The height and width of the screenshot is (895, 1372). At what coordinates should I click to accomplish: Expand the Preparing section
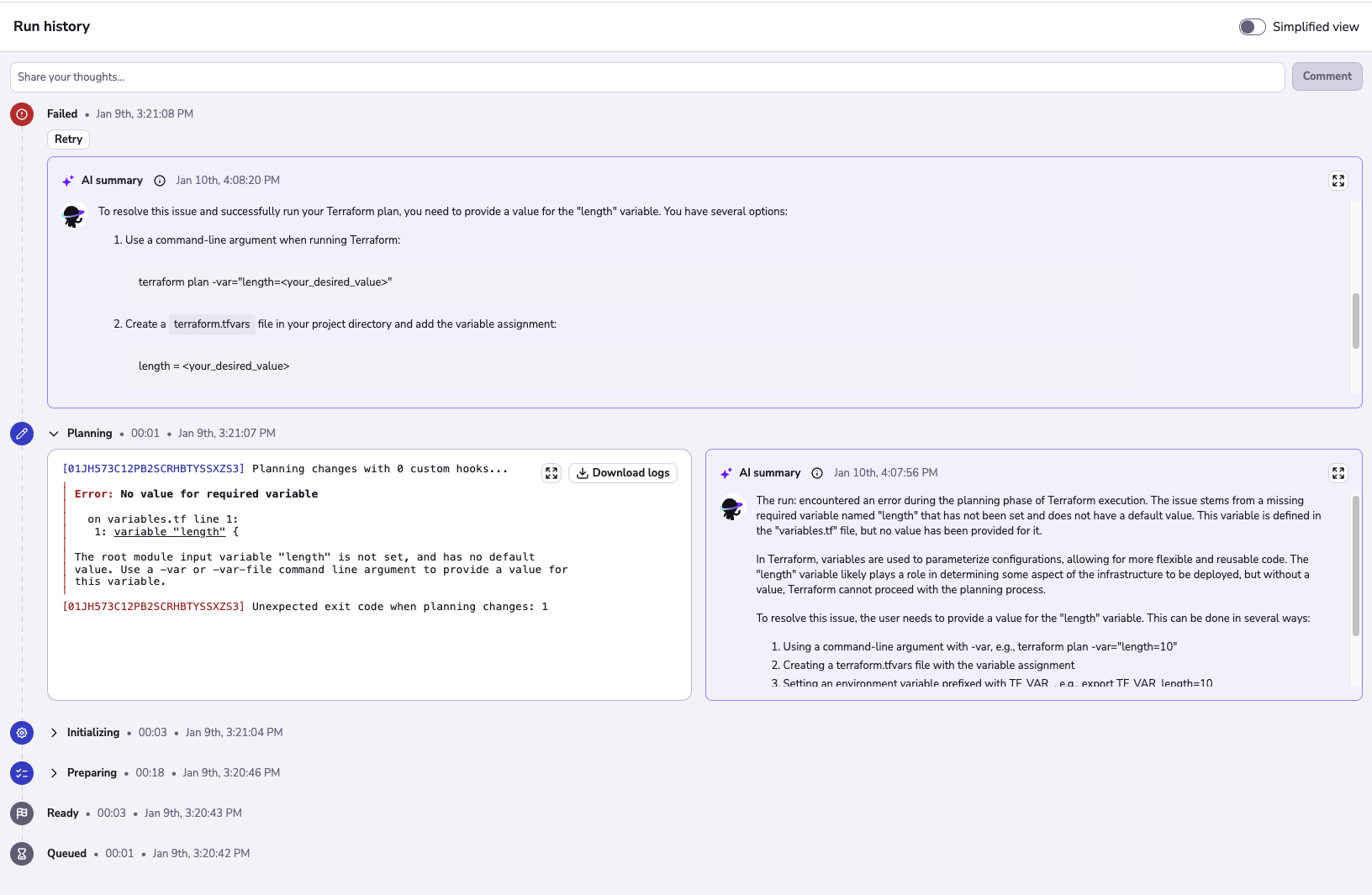(x=54, y=772)
